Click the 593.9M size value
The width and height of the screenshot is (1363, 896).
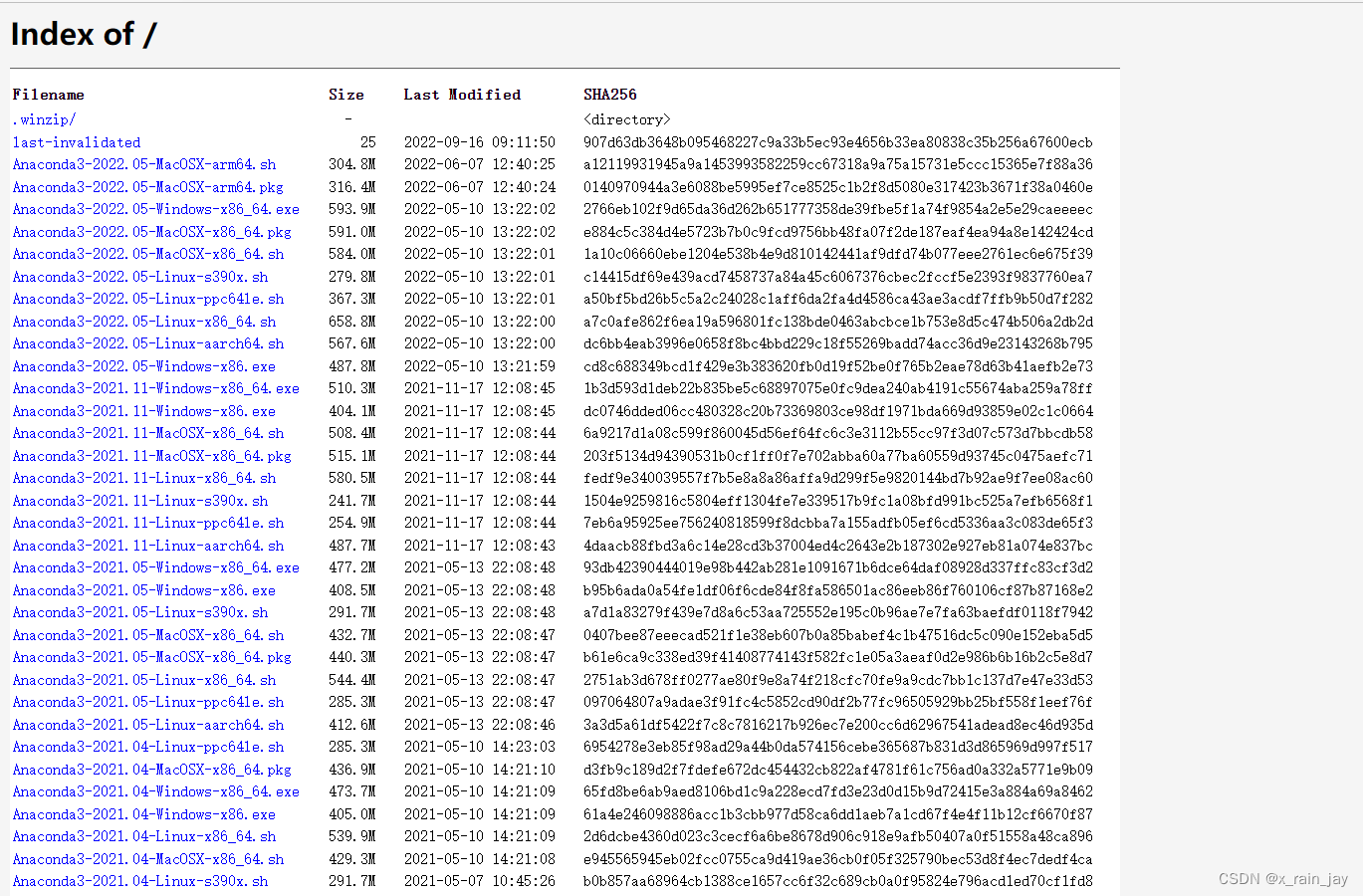point(352,209)
